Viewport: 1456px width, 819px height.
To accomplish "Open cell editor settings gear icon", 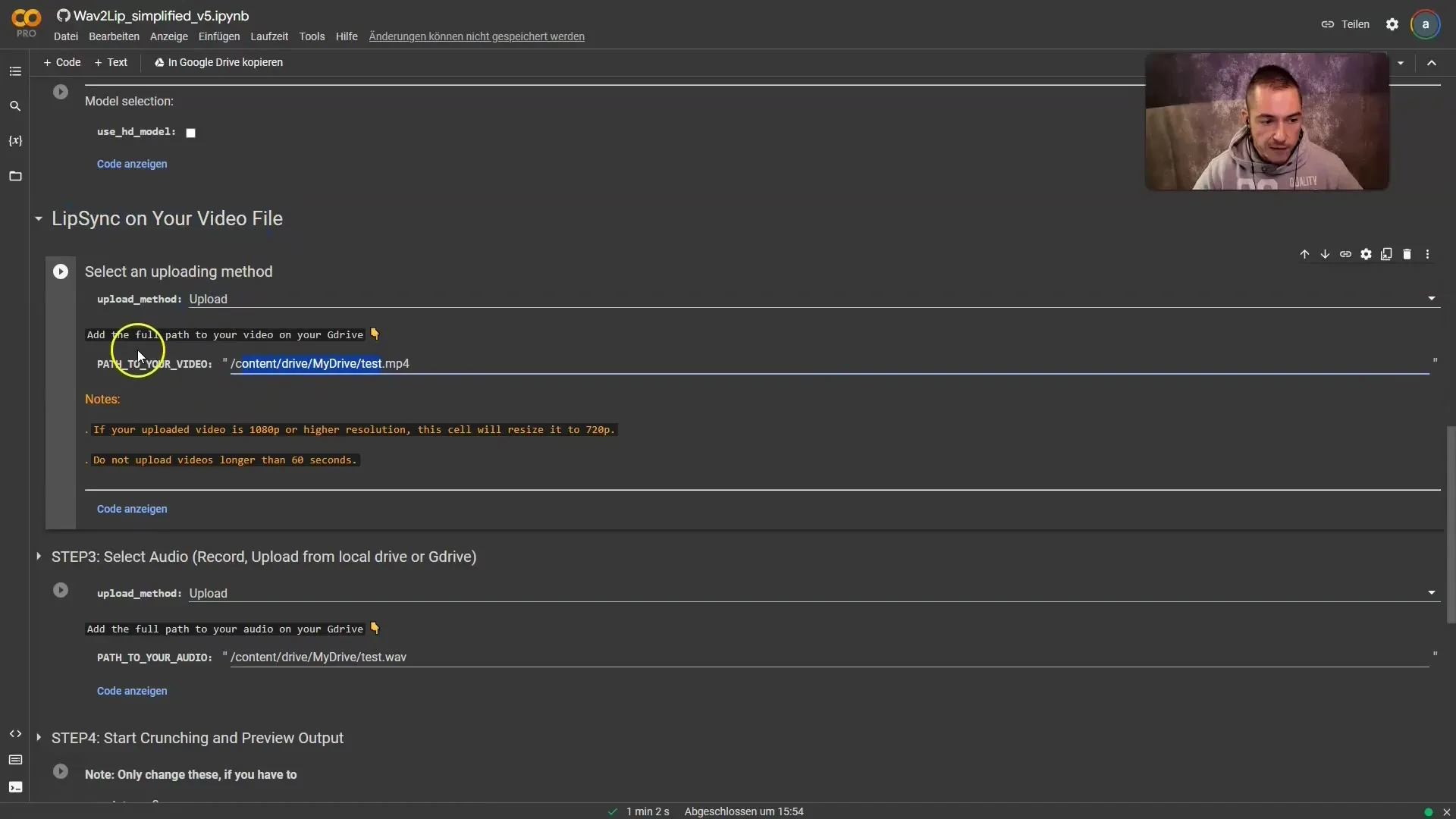I will point(1366,254).
